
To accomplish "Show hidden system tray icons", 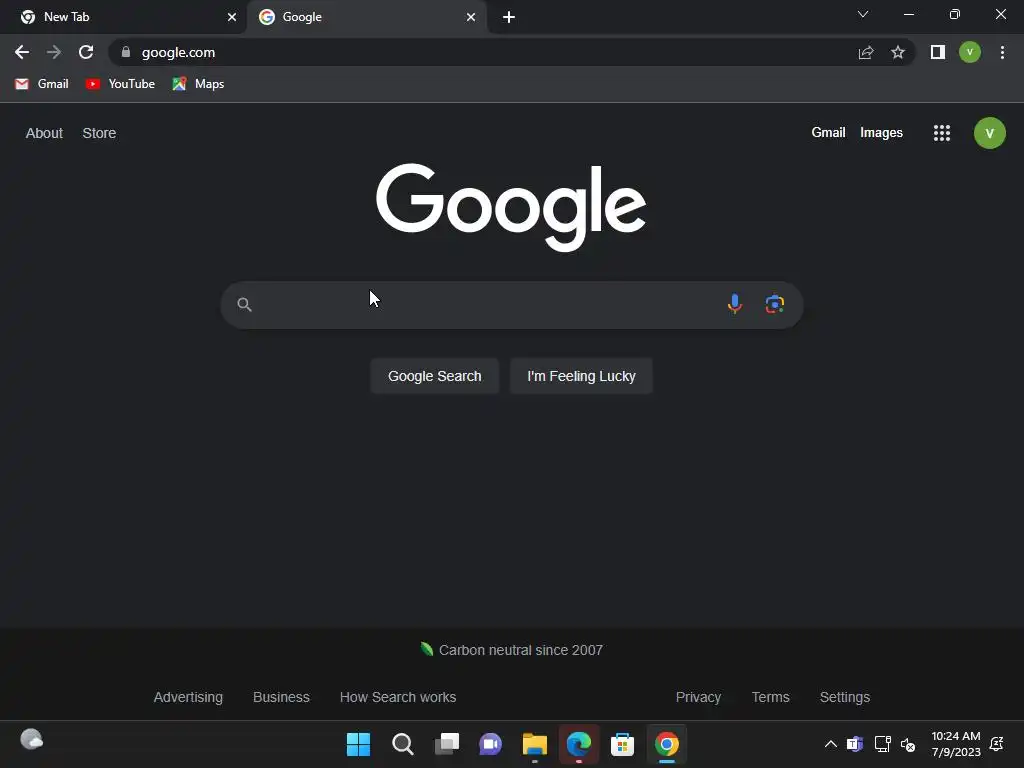I will [831, 744].
